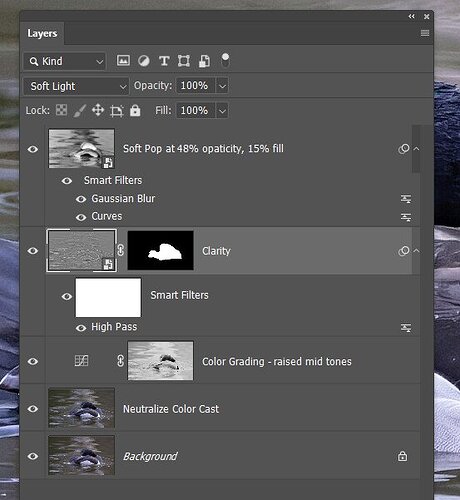460x500 pixels.
Task: Hide the Neutralize Color Cast layer
Action: click(33, 409)
